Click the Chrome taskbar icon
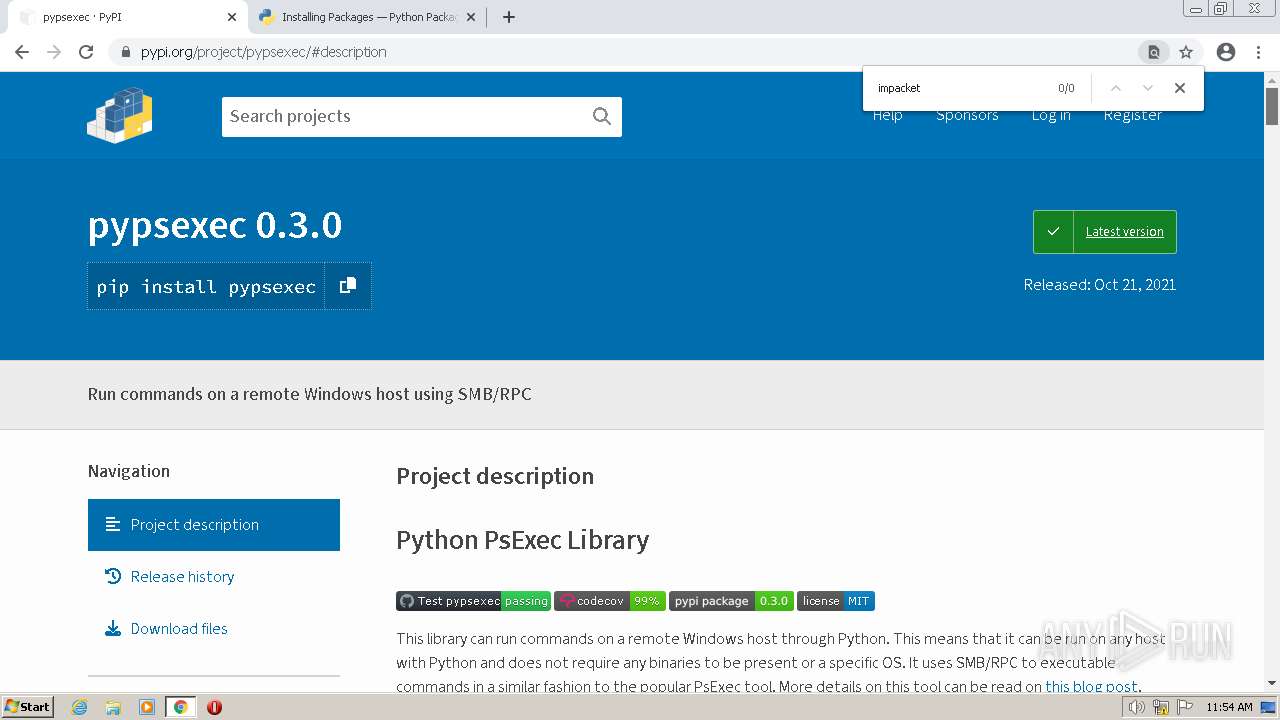1280x720 pixels. [181, 707]
